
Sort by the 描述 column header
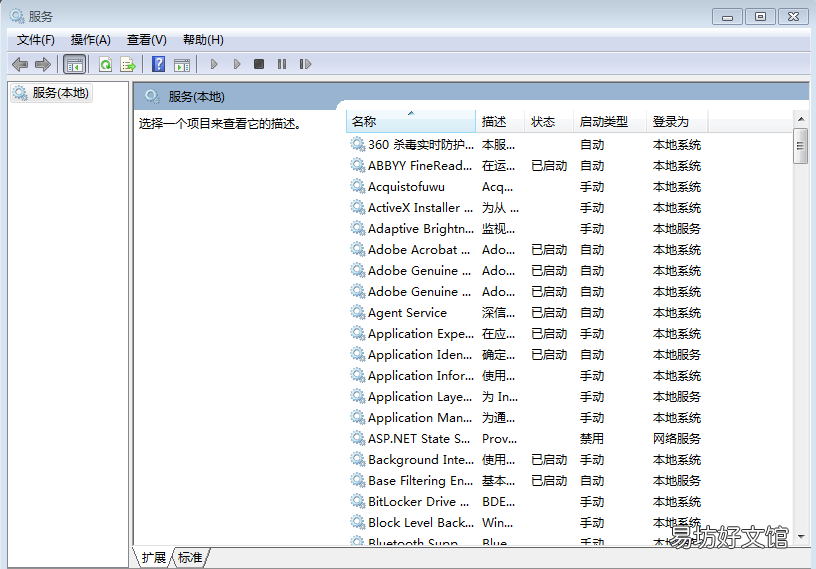tap(500, 122)
